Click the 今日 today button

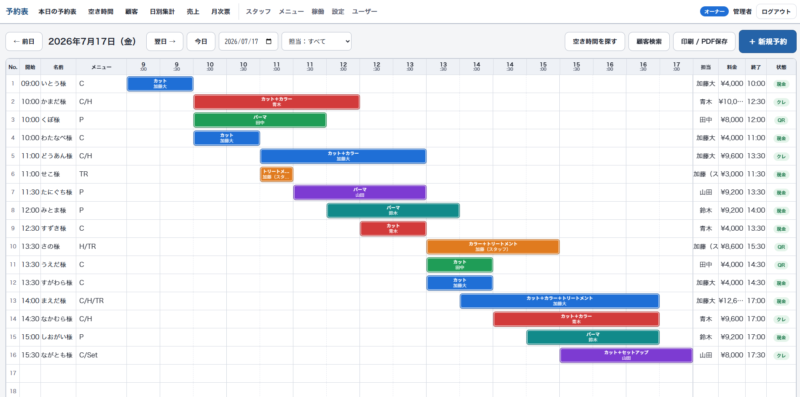(x=201, y=41)
